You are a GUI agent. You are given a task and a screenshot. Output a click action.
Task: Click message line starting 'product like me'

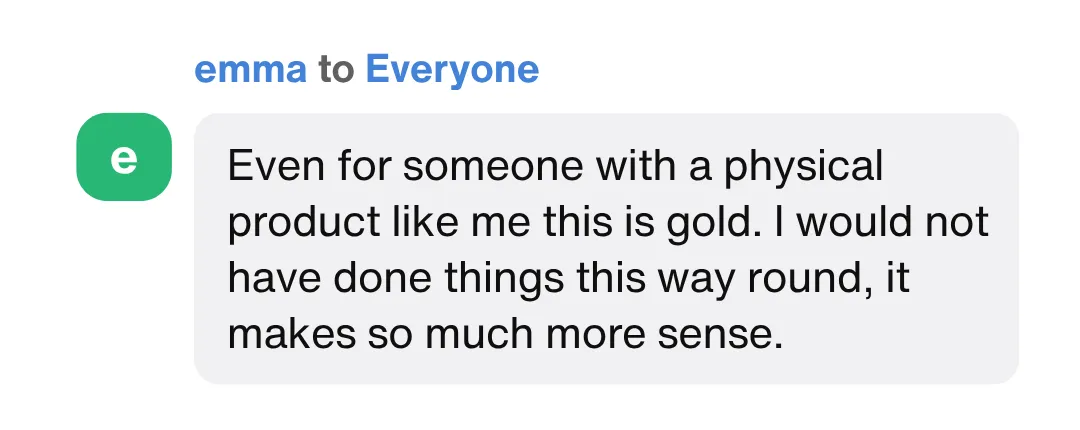(608, 222)
